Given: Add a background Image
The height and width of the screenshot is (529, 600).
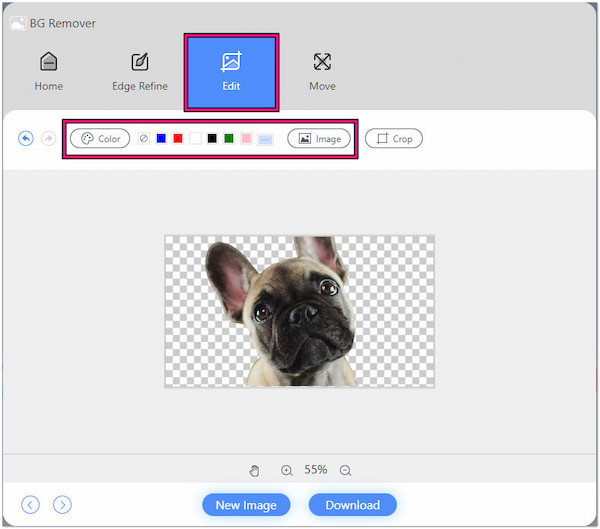Looking at the screenshot, I should [x=319, y=139].
